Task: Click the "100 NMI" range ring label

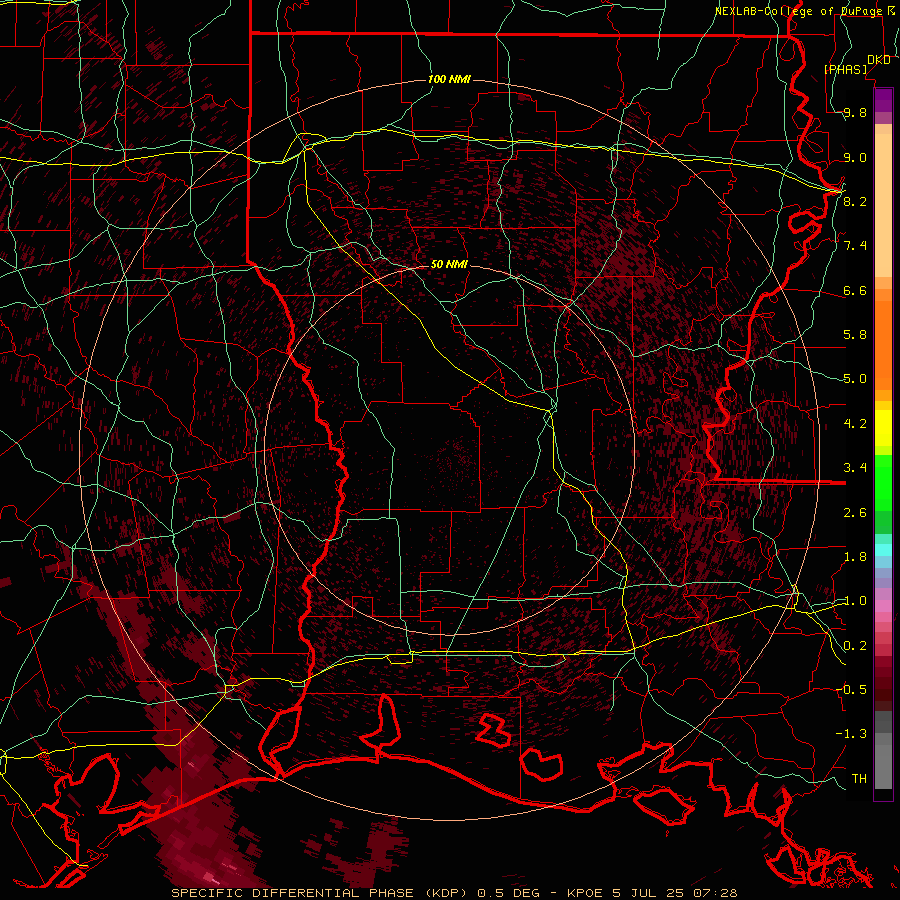Action: point(449,79)
